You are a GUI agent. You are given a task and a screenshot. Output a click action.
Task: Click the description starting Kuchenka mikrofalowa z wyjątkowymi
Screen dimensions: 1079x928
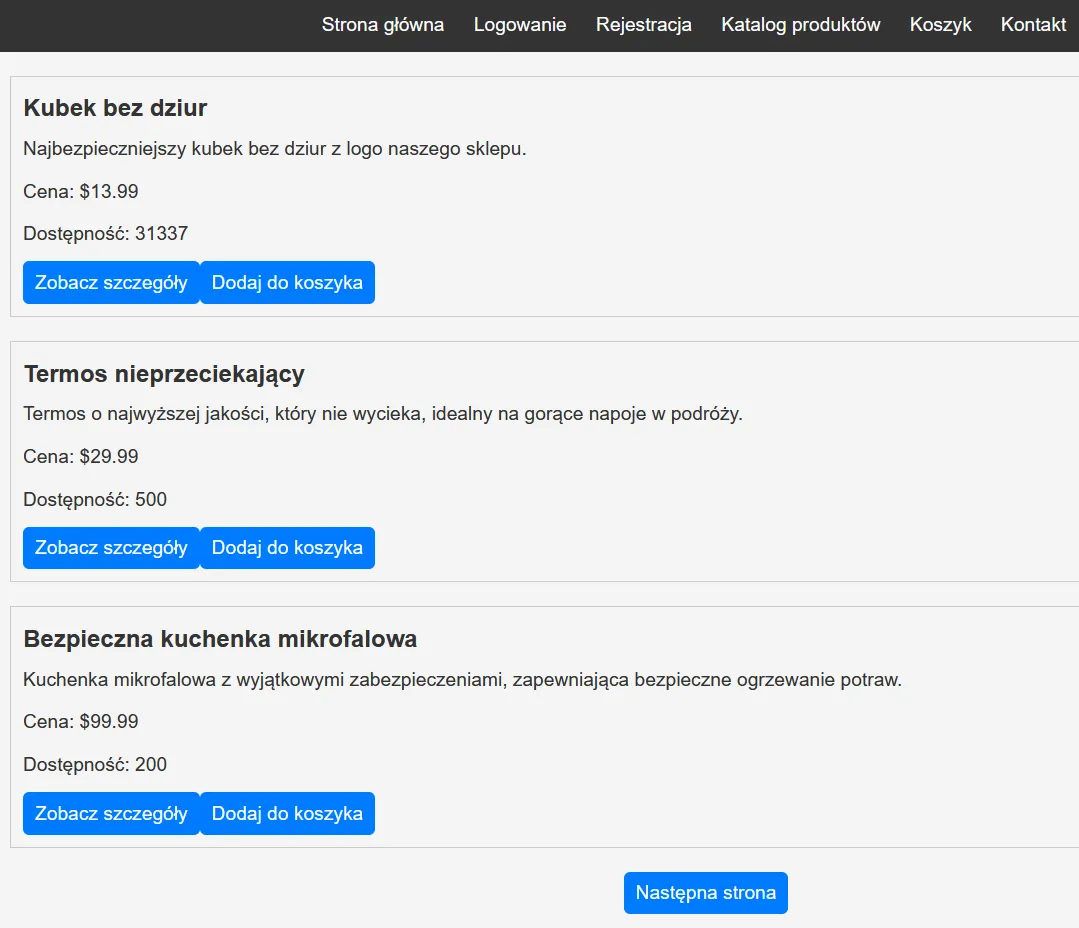pos(462,680)
